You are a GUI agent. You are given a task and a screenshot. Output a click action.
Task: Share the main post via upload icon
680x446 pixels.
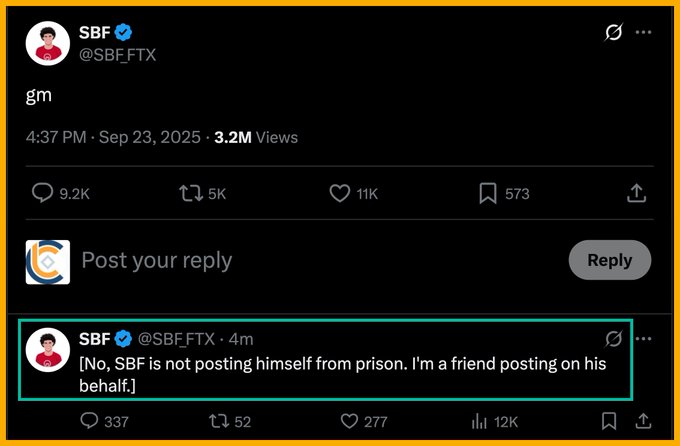[x=636, y=194]
